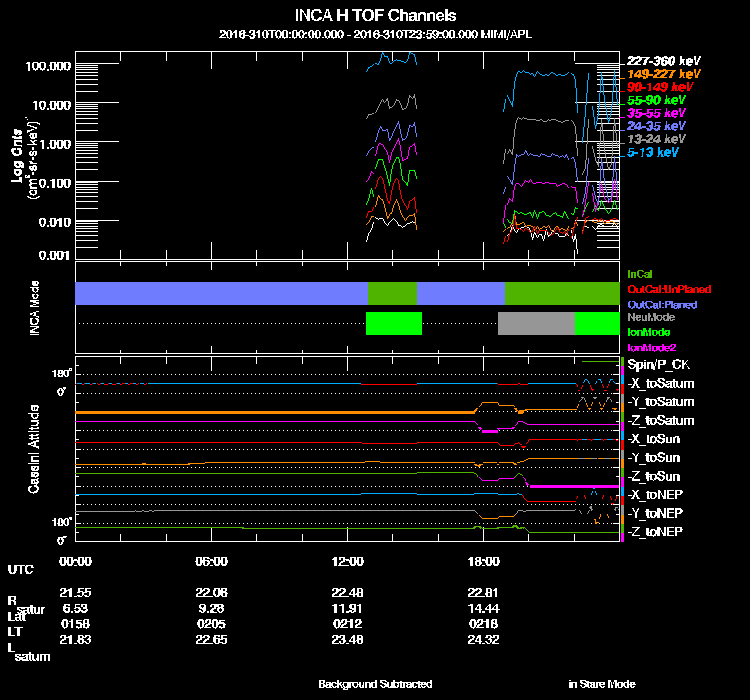The width and height of the screenshot is (750, 700).
Task: Click the -X_toSaturn attitude label
Action: point(665,384)
